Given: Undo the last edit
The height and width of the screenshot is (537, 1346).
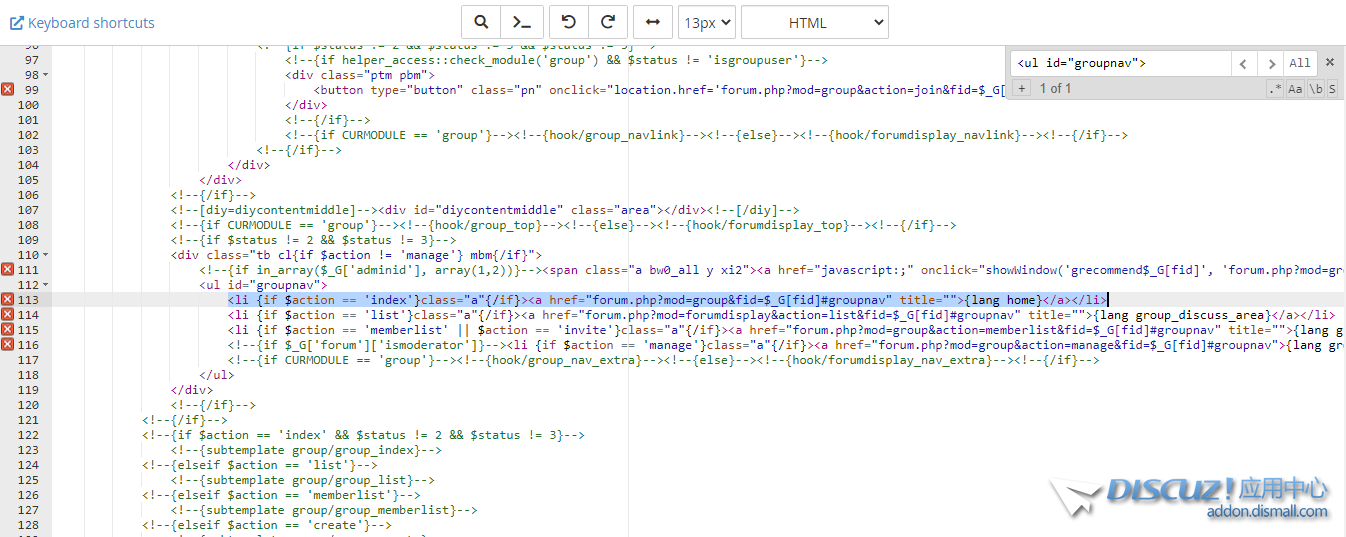Looking at the screenshot, I should [569, 22].
